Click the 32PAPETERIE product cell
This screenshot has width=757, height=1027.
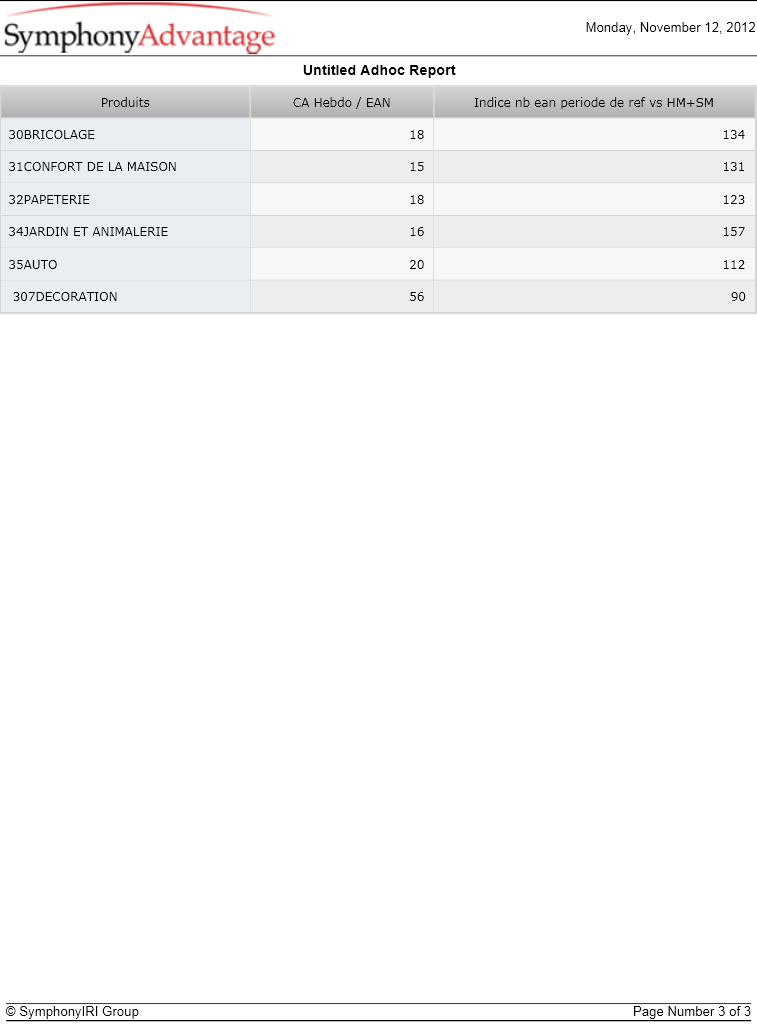click(125, 199)
